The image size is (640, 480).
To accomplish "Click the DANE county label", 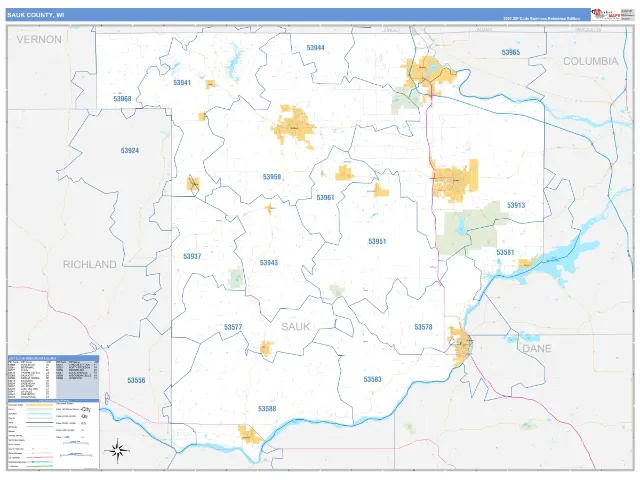I will [x=537, y=349].
